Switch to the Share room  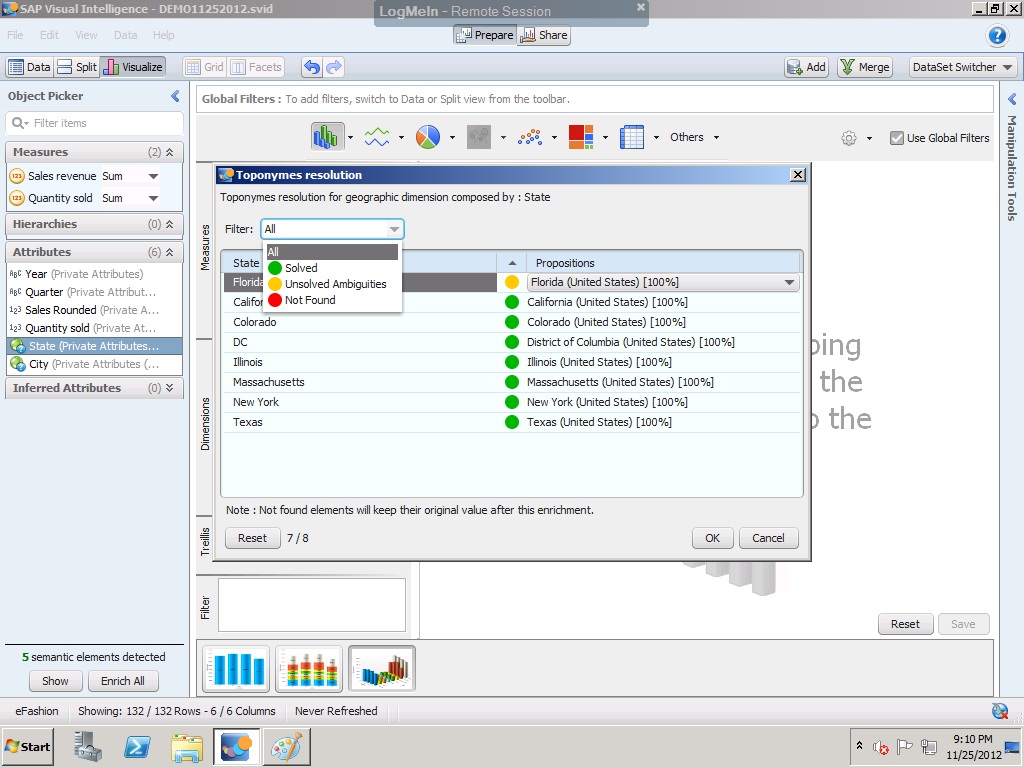[543, 35]
